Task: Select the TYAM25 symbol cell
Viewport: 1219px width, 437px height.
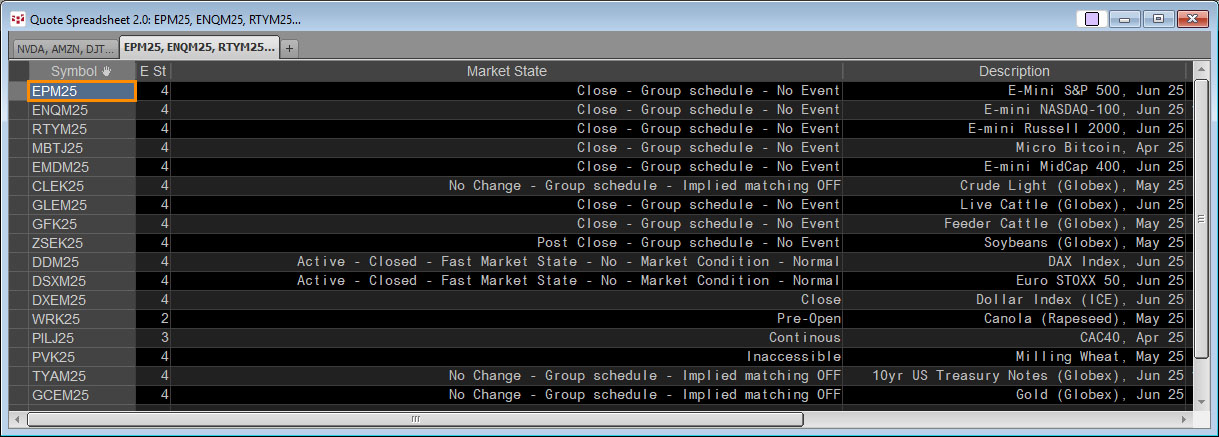Action: pyautogui.click(x=82, y=376)
